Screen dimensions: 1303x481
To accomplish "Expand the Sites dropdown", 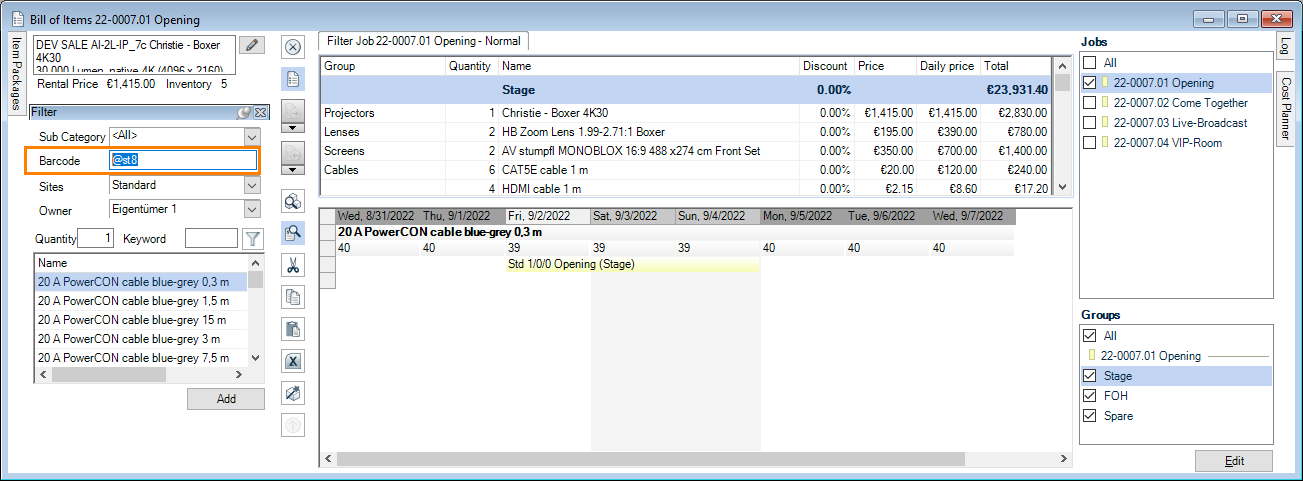I will [252, 186].
